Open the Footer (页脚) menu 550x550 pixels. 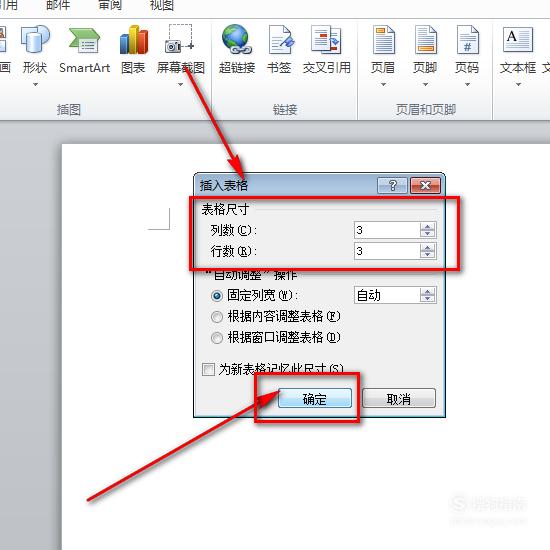coord(425,50)
